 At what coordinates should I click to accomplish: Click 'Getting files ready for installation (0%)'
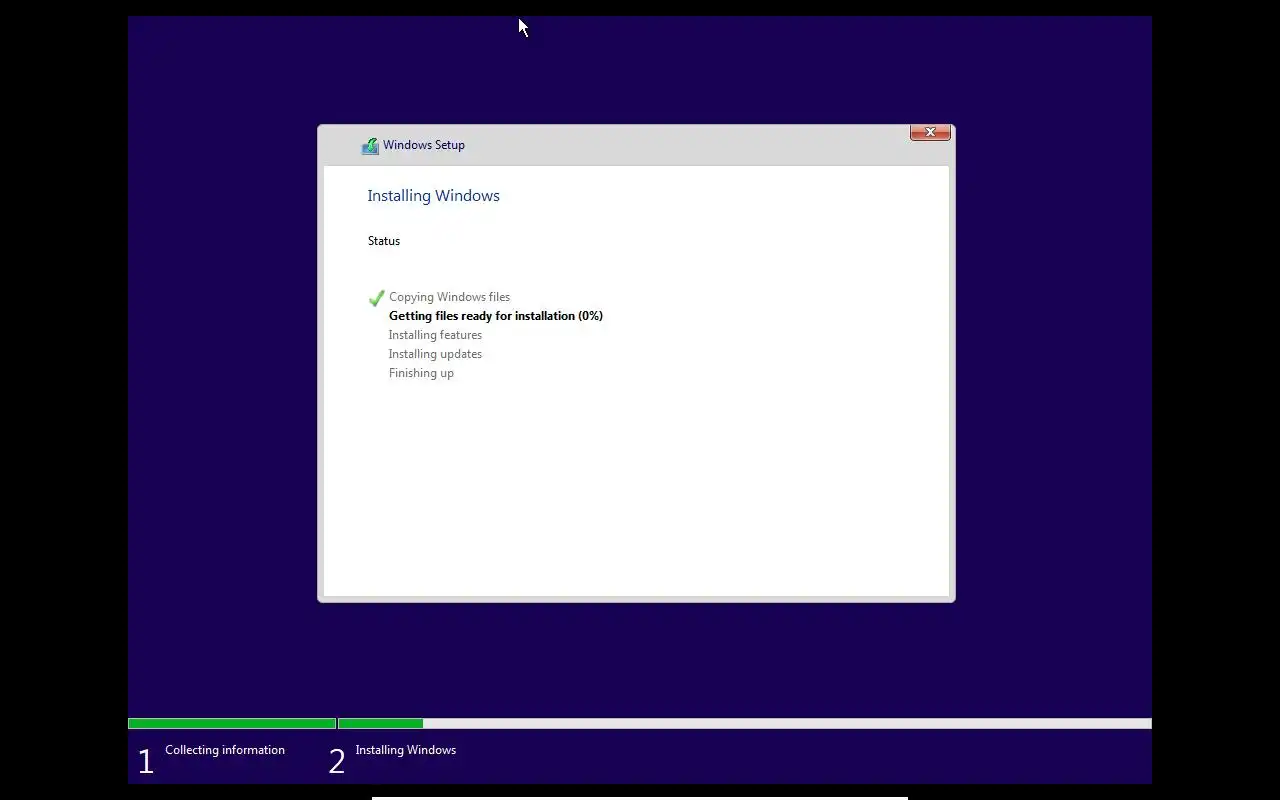click(496, 316)
